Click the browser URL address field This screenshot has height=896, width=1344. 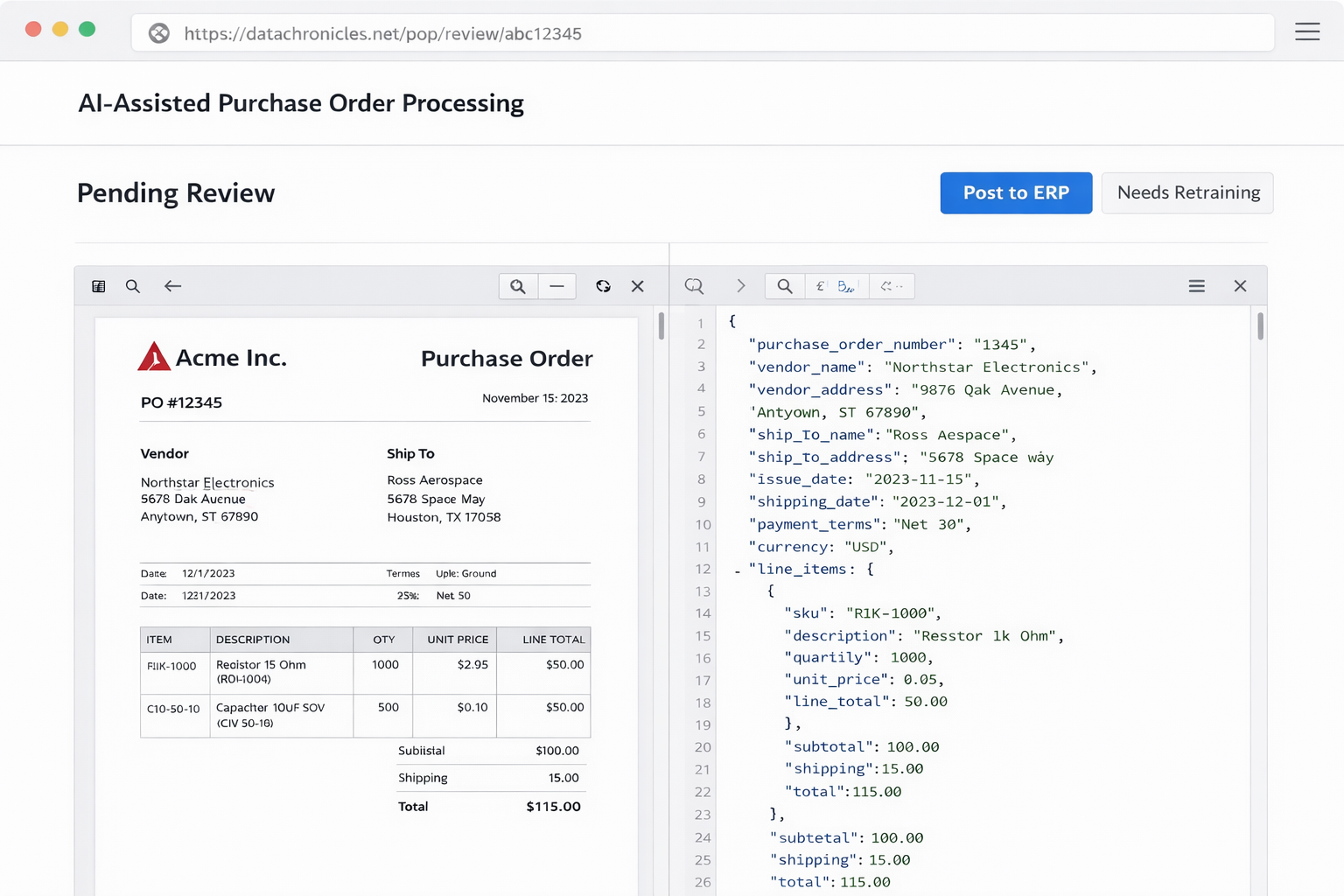(700, 33)
